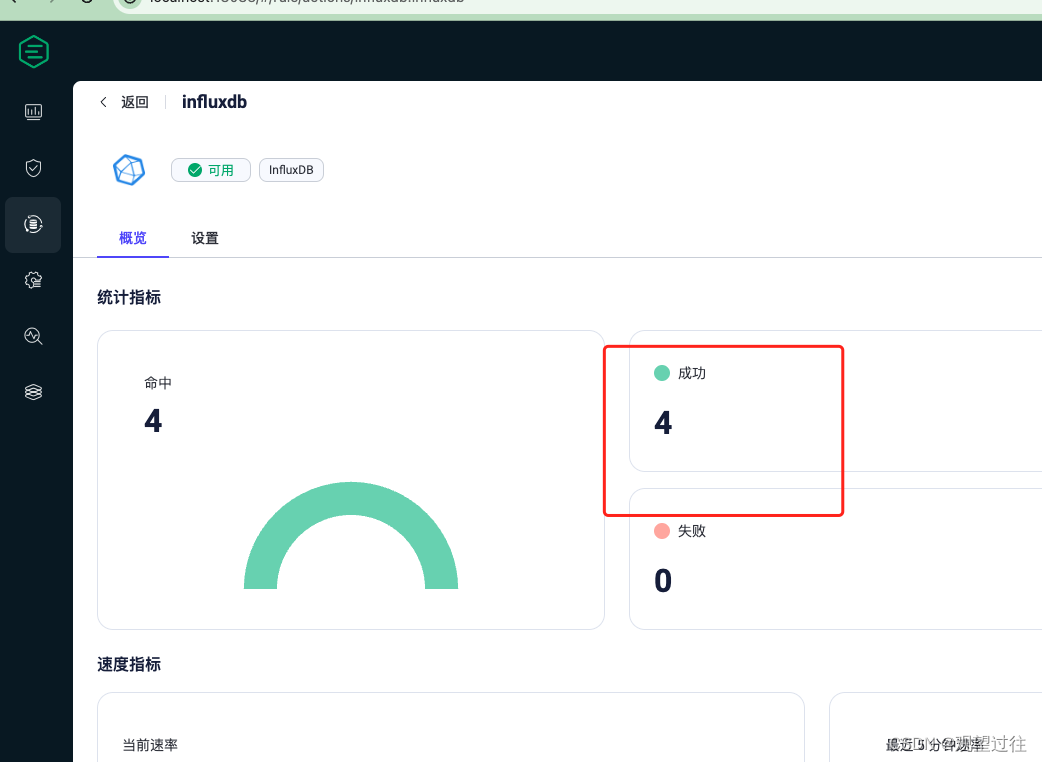
Task: Click the 失败 count value 0
Action: click(663, 581)
